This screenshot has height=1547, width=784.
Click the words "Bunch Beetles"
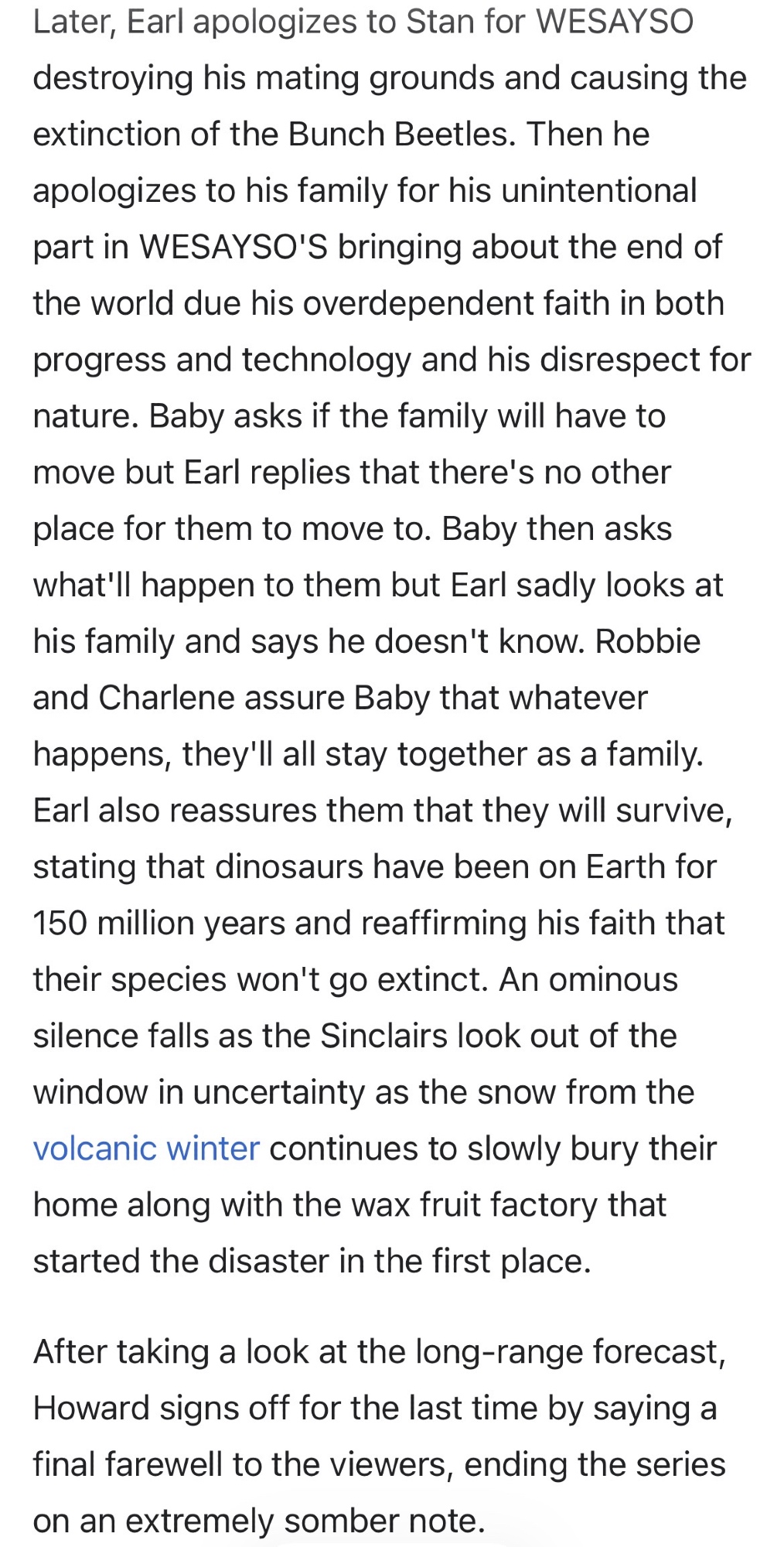[x=399, y=134]
